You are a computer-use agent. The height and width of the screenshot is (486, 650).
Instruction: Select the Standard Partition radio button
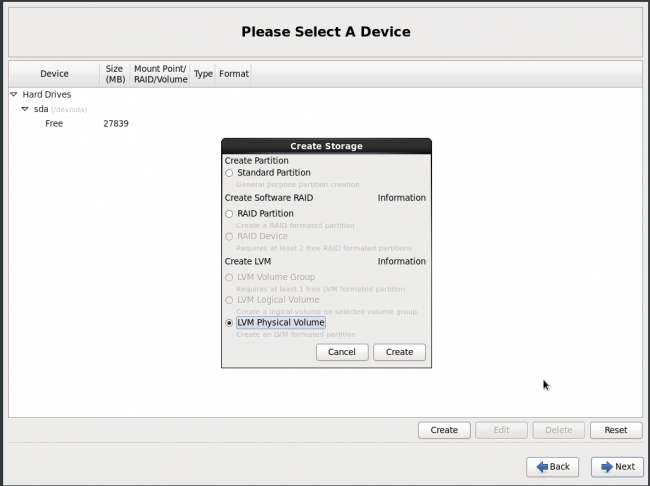pos(230,173)
